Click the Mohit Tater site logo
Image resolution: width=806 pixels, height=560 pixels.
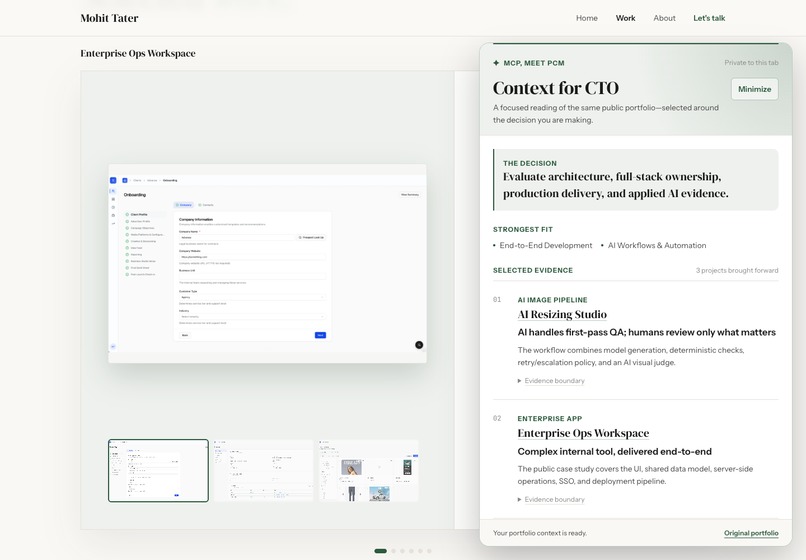(x=109, y=18)
